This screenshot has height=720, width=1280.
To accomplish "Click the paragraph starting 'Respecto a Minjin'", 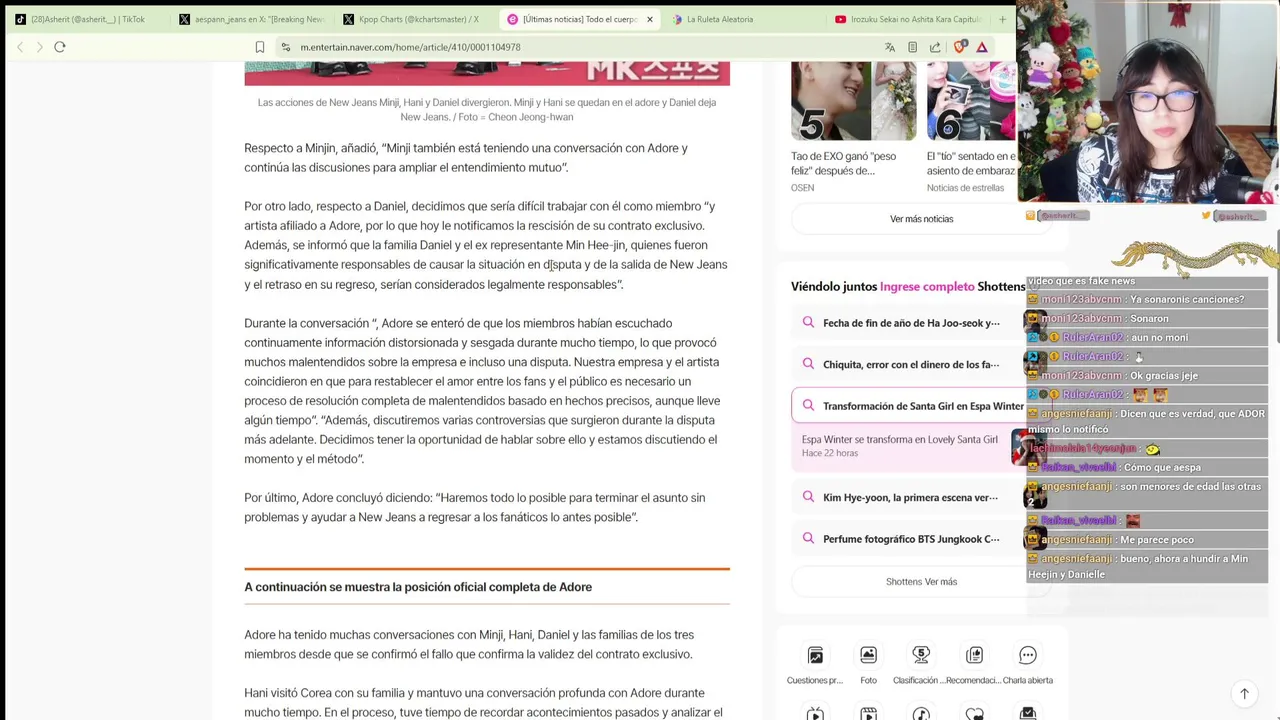I will coord(466,158).
